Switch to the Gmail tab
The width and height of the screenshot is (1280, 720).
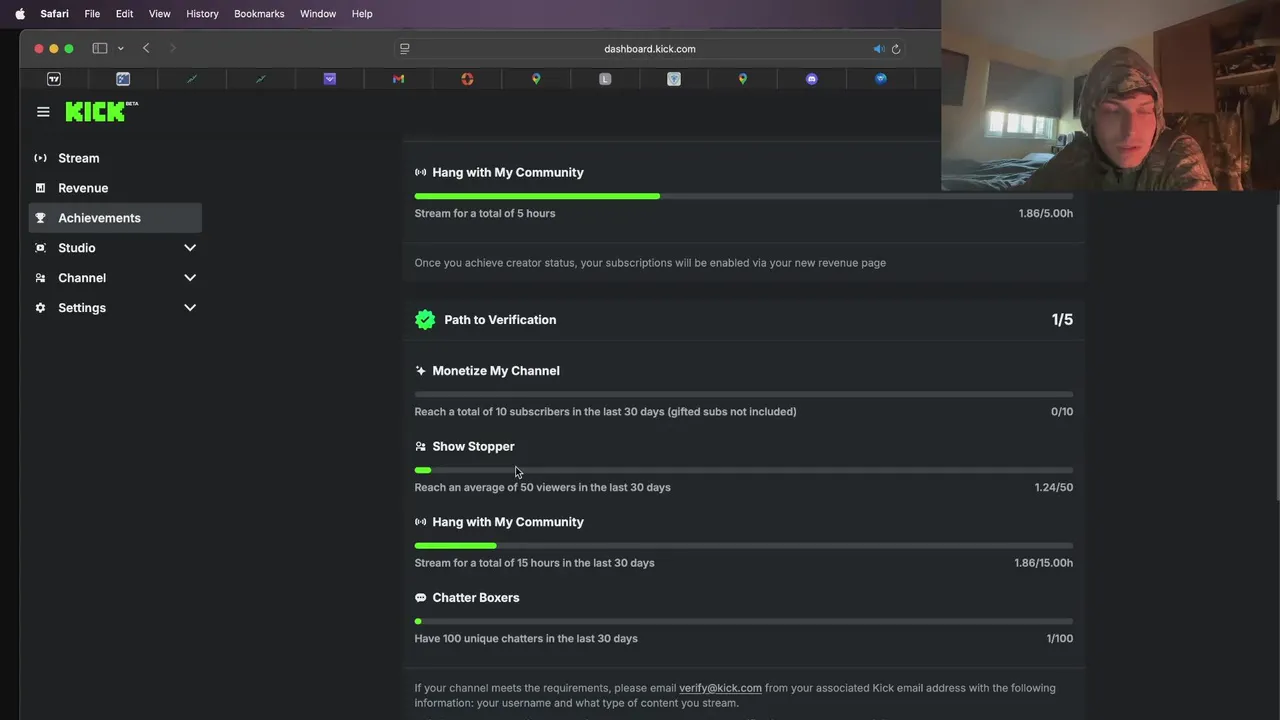398,79
